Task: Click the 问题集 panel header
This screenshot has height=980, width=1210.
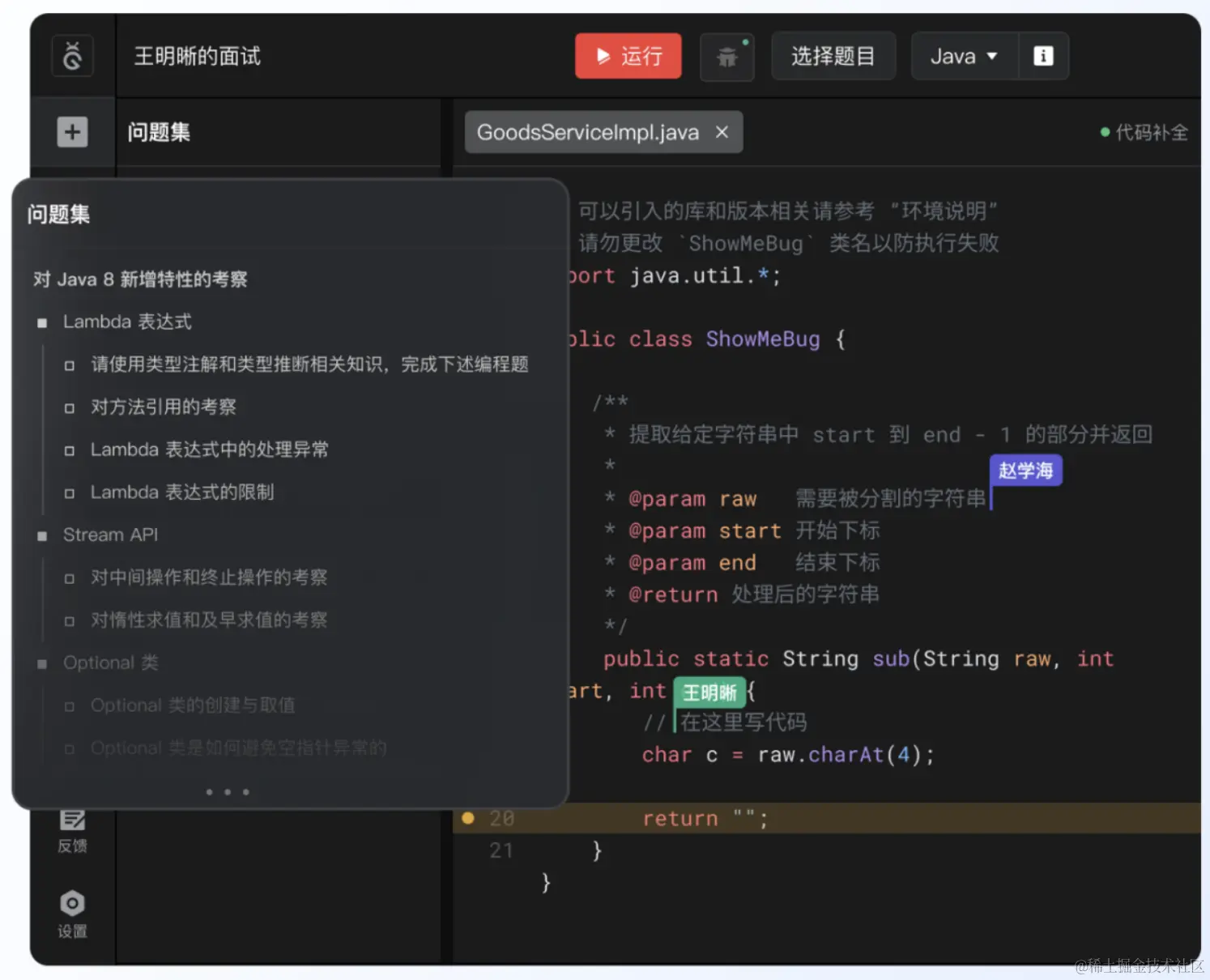Action: coord(159,132)
